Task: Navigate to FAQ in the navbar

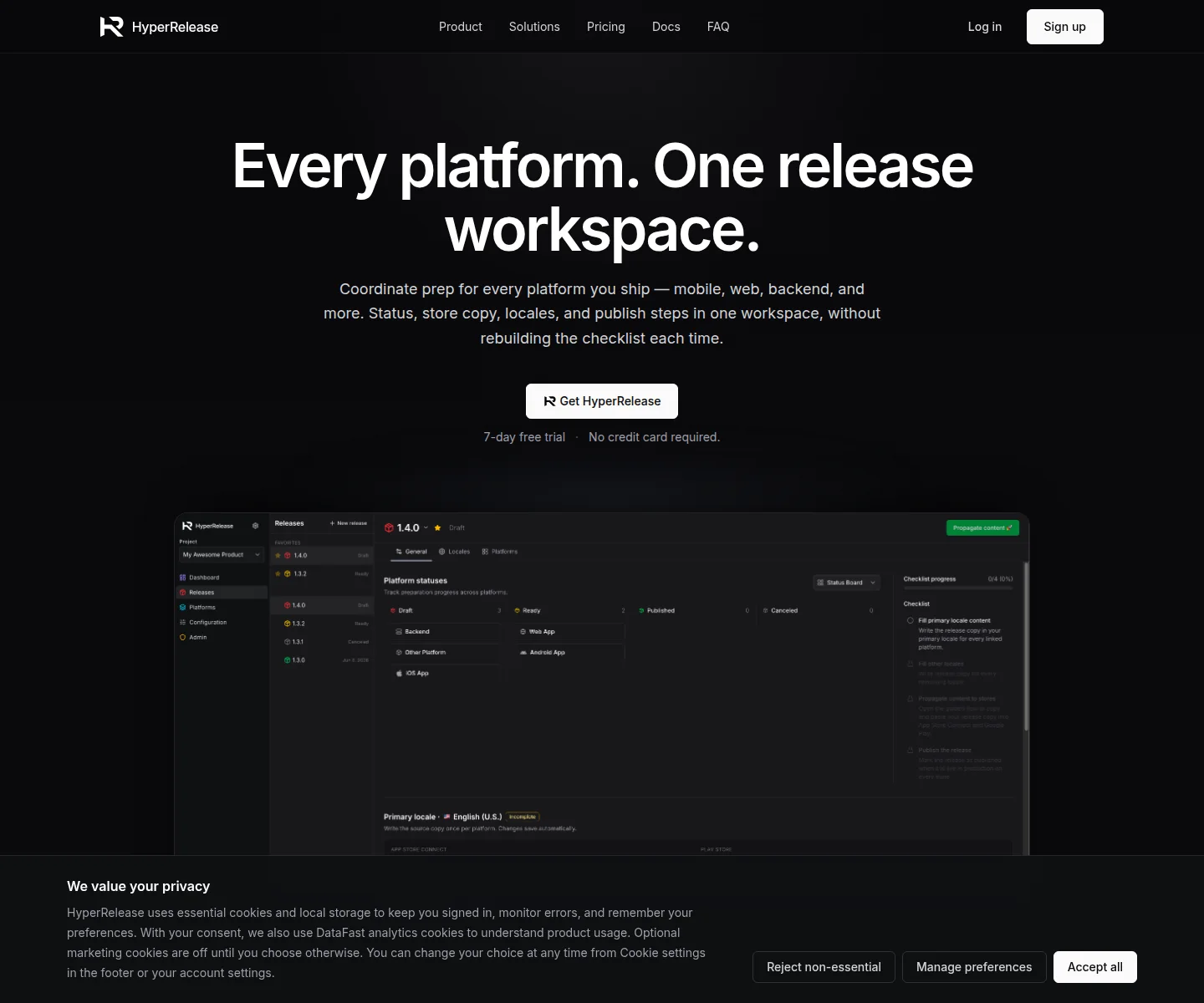Action: click(x=718, y=27)
